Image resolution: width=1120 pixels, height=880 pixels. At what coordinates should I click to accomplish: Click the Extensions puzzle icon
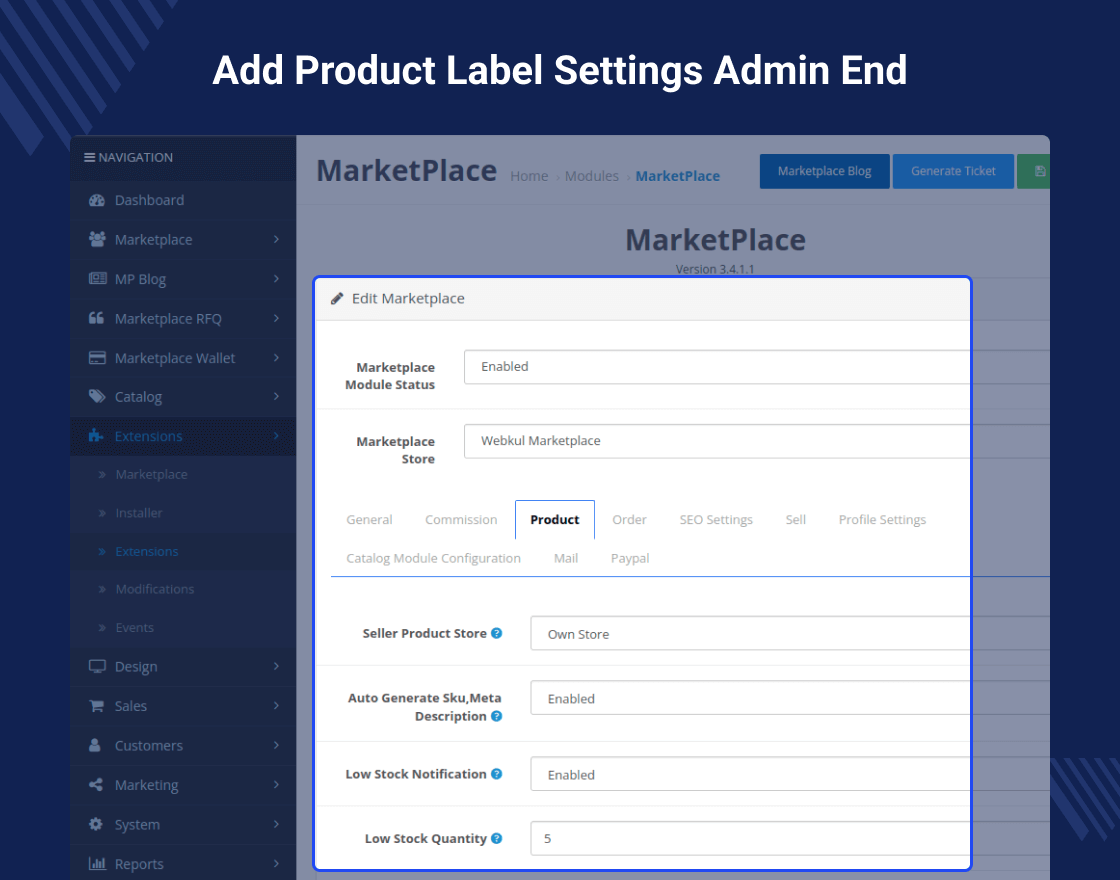click(96, 436)
